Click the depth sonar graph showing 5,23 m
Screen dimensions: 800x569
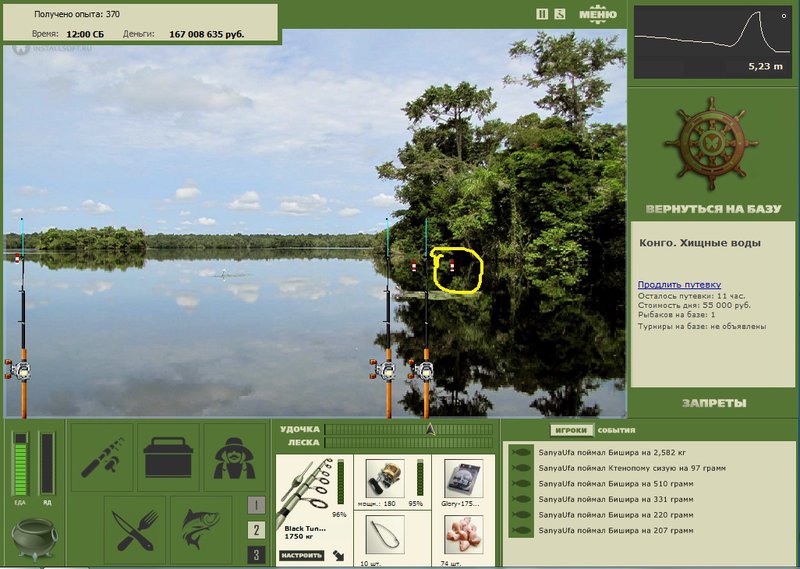712,42
